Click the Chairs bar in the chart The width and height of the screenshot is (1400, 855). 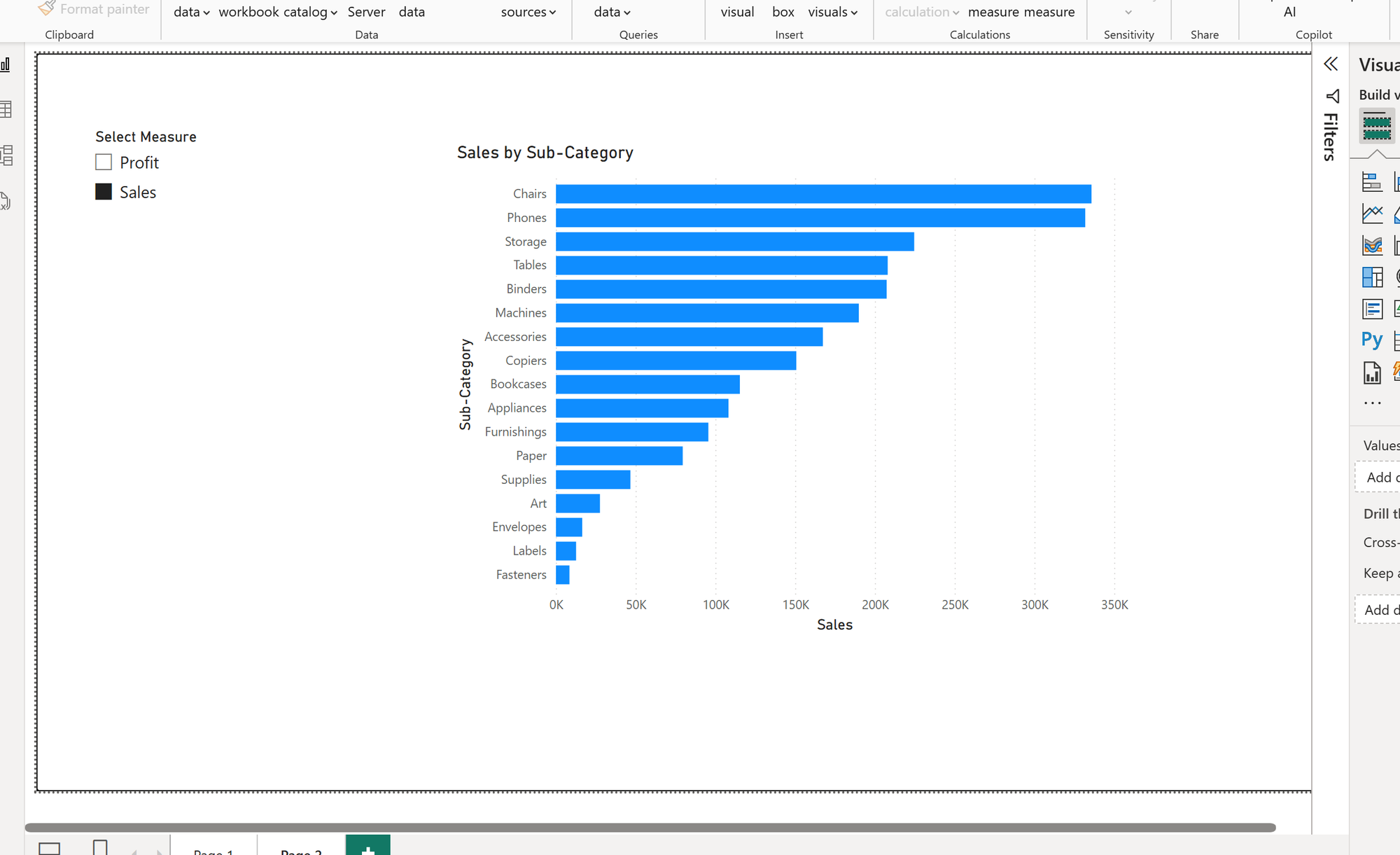tap(823, 194)
